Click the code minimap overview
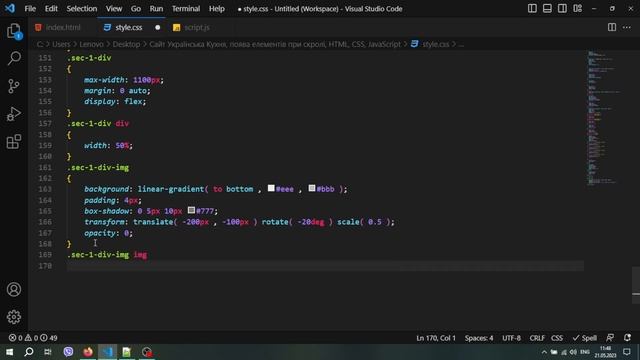The width and height of the screenshot is (640, 360). (x=604, y=118)
